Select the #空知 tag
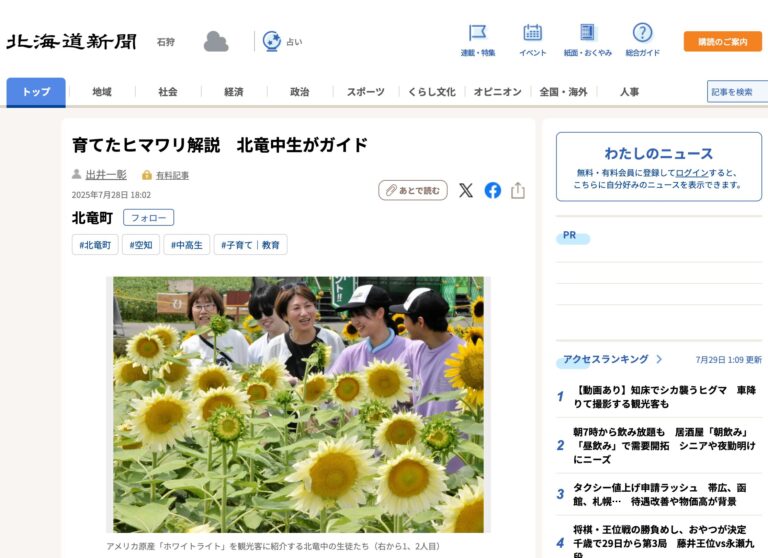Screen dimensions: 768x558 [141, 244]
